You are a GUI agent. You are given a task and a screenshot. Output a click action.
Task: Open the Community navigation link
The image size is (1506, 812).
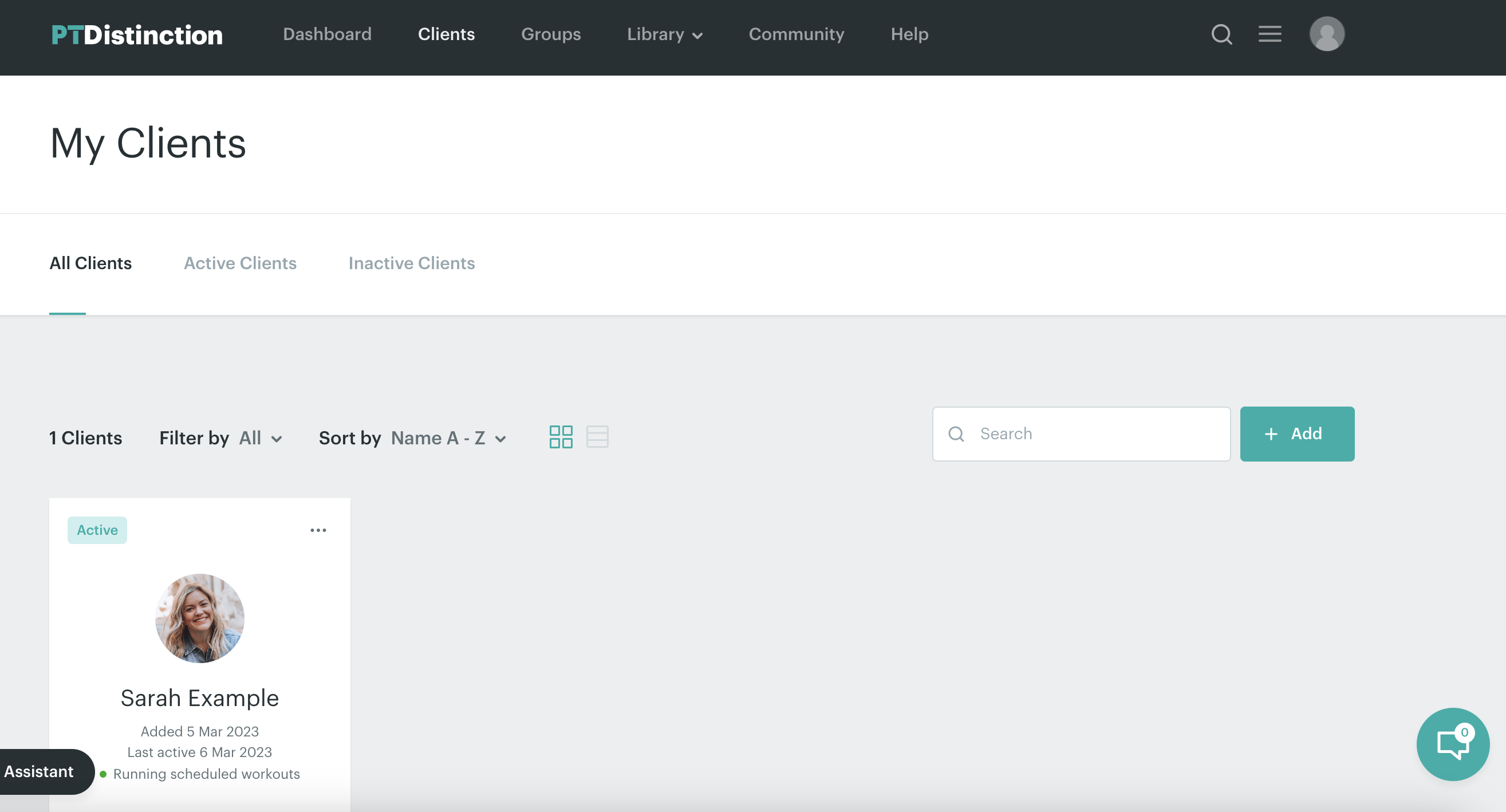point(796,34)
